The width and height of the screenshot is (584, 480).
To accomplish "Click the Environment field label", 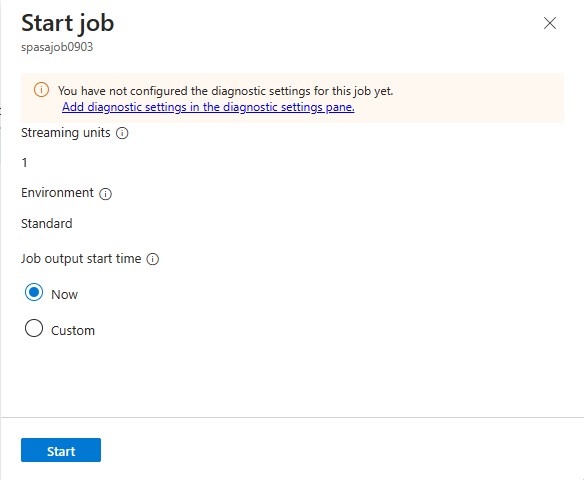I will 57,193.
